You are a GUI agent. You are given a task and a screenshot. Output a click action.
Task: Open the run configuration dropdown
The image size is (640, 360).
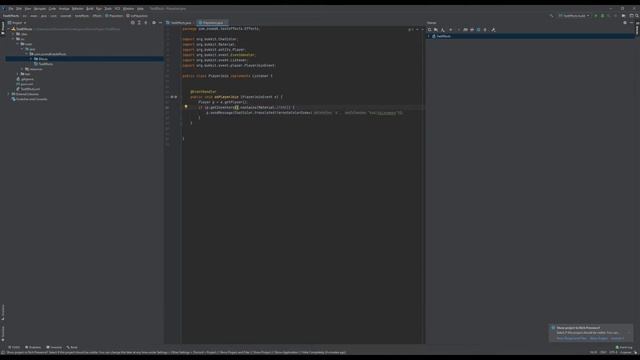pos(574,16)
